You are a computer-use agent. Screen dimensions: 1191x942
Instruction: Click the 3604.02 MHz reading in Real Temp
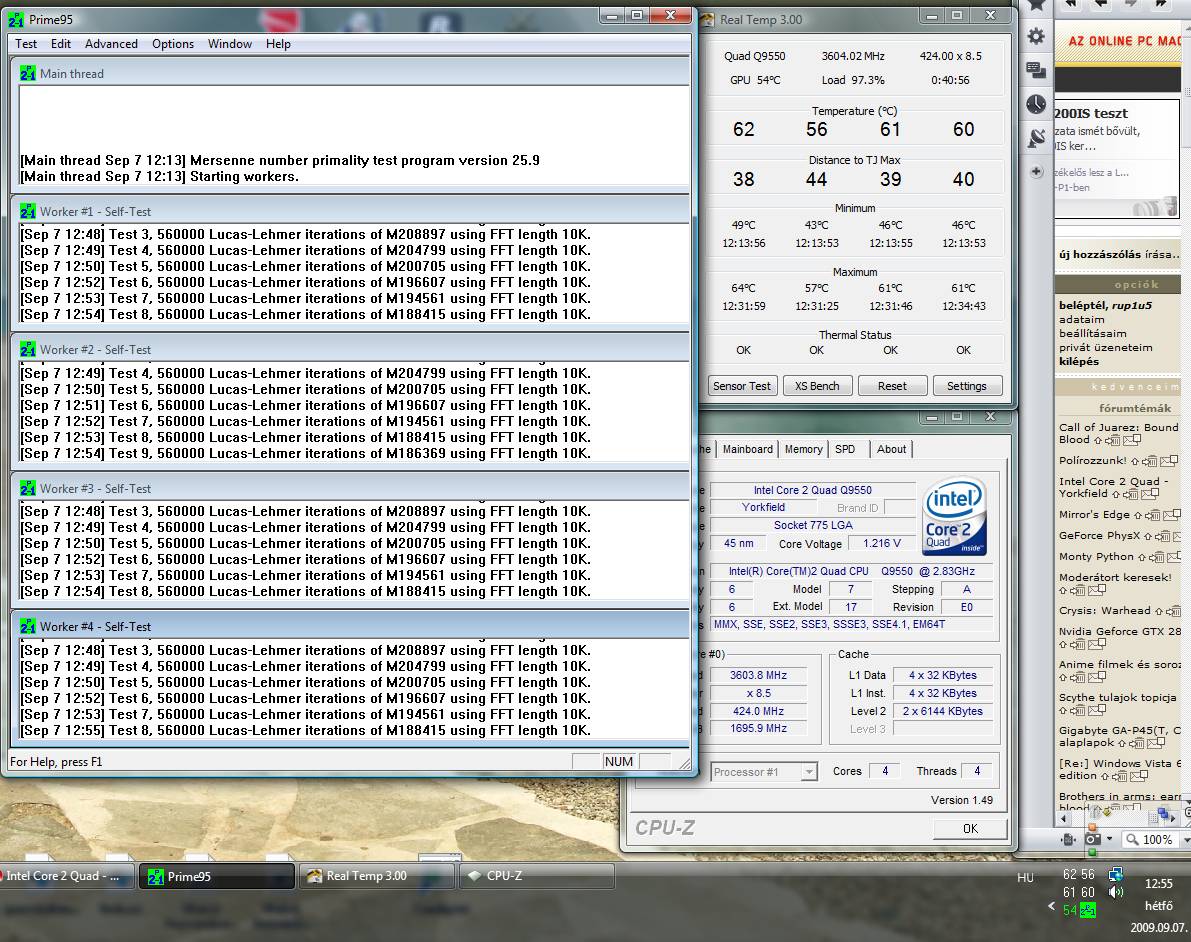point(853,56)
